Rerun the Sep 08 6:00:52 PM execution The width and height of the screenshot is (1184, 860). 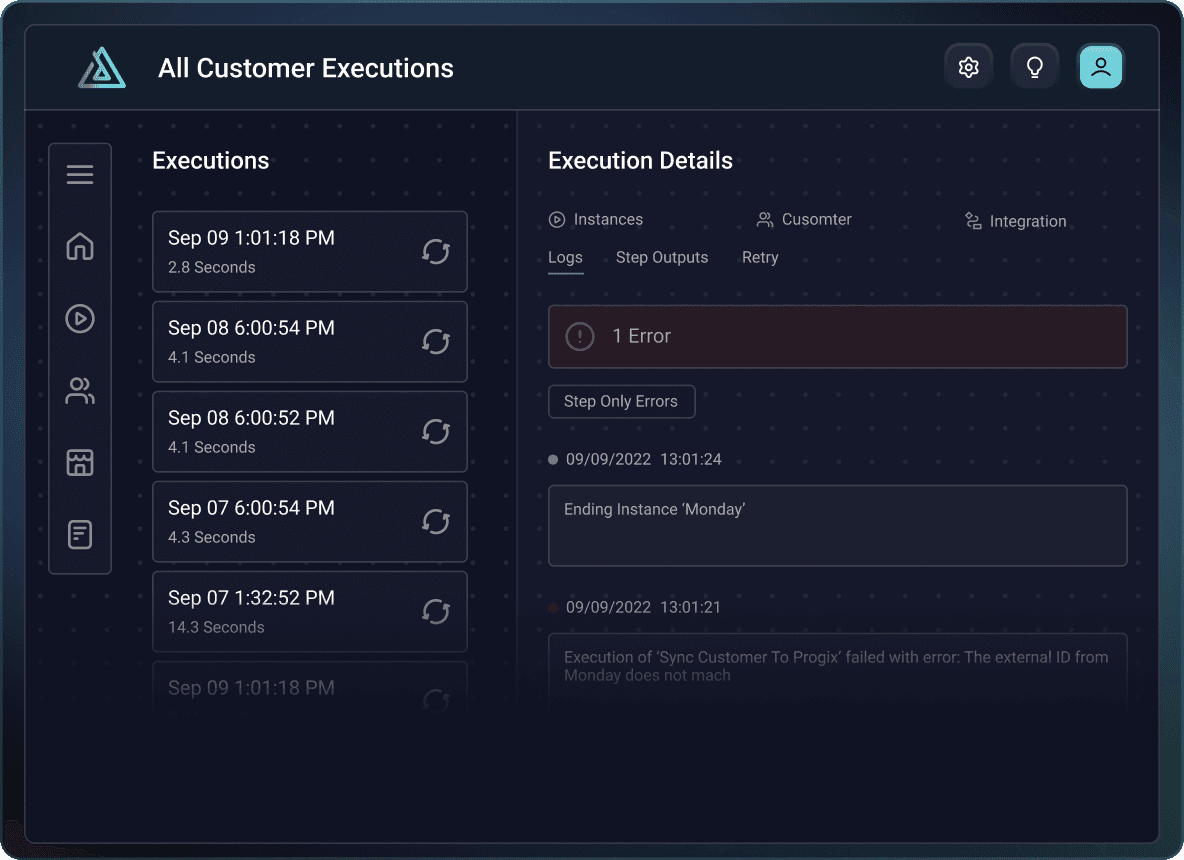pos(436,432)
